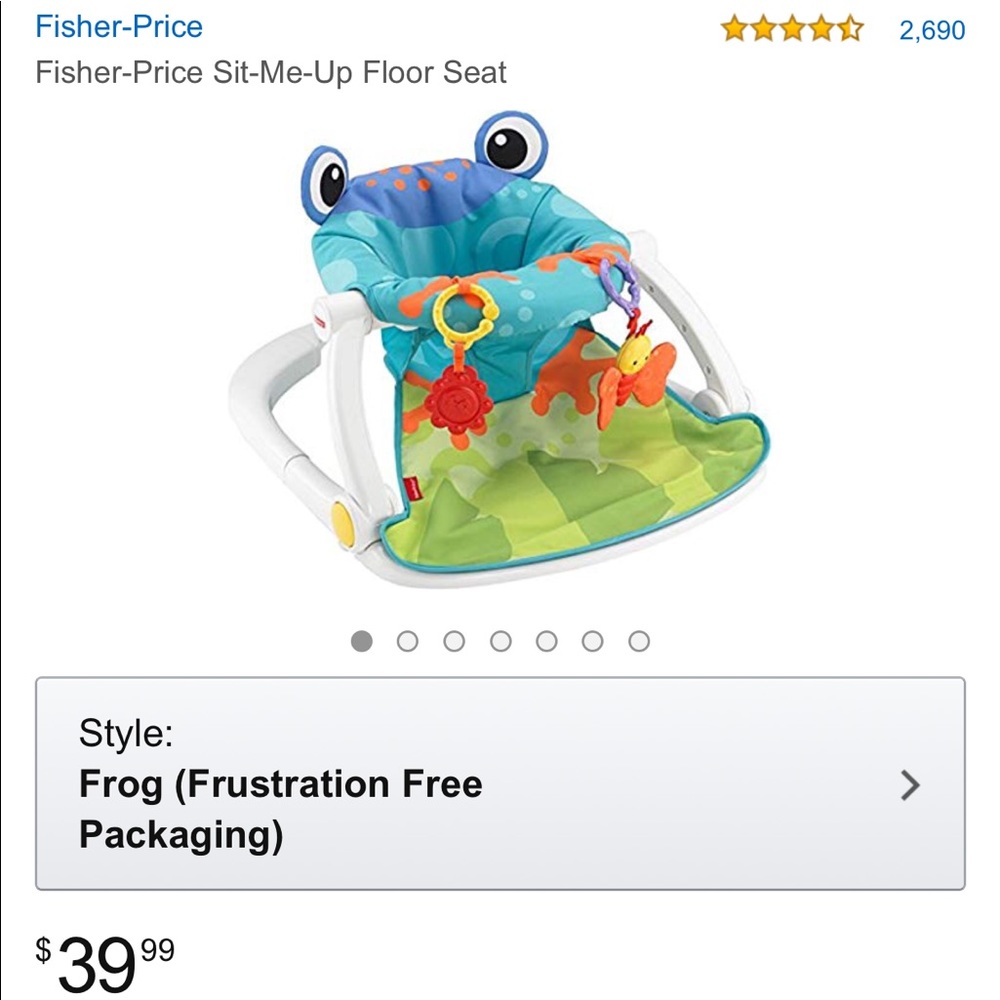Image resolution: width=1000 pixels, height=1000 pixels.
Task: Click the right-pointing chevron on Style selector
Action: click(x=912, y=787)
